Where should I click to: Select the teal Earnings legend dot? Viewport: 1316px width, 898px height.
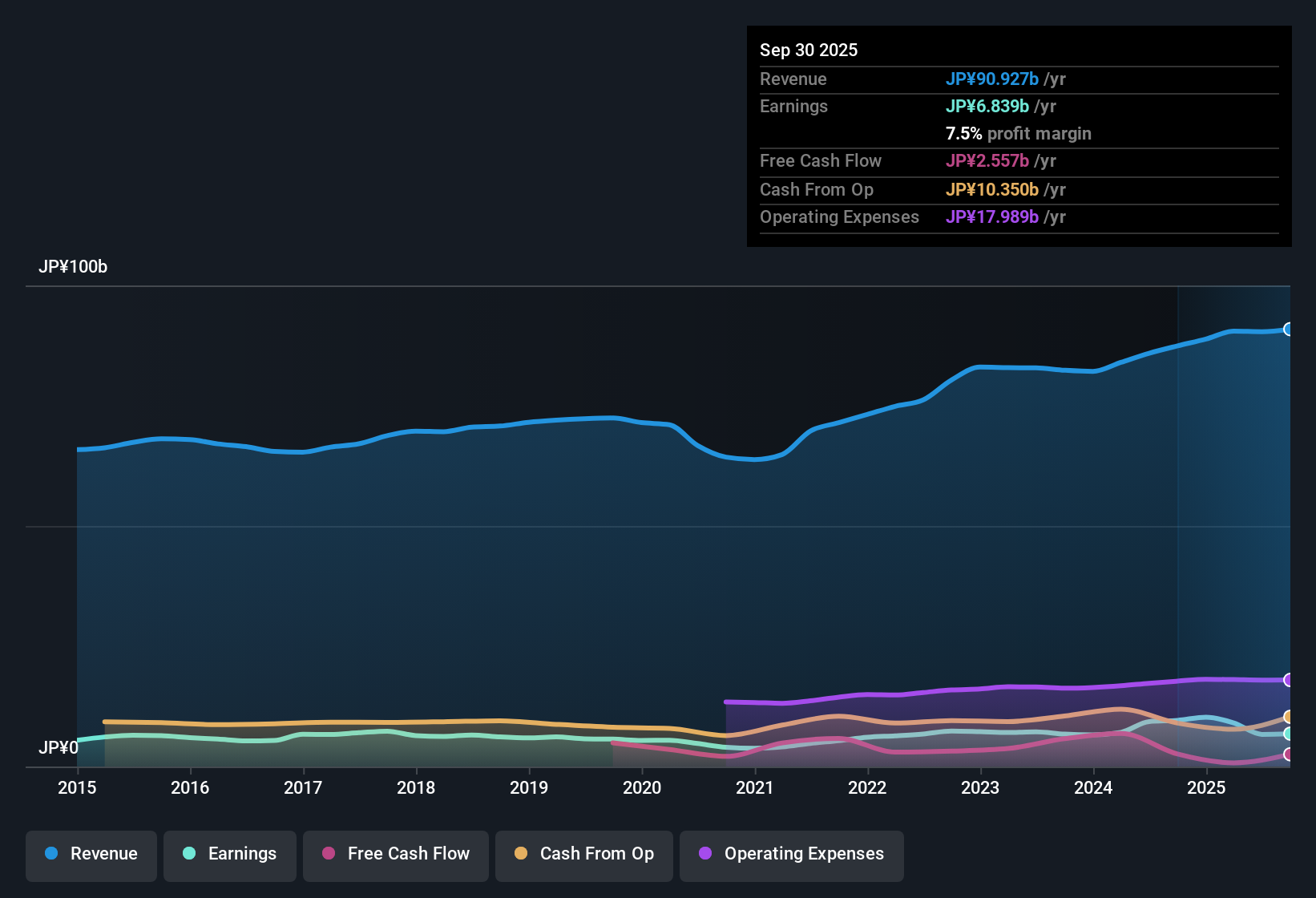pos(189,854)
